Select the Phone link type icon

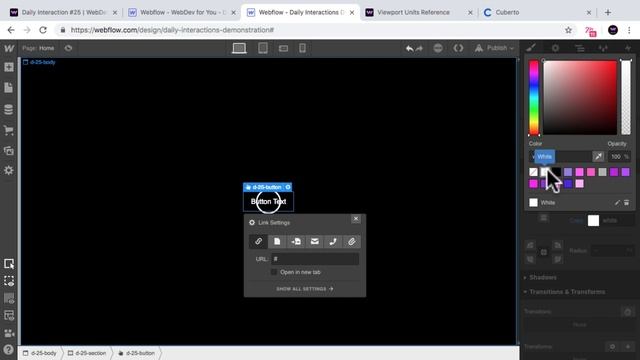point(333,242)
